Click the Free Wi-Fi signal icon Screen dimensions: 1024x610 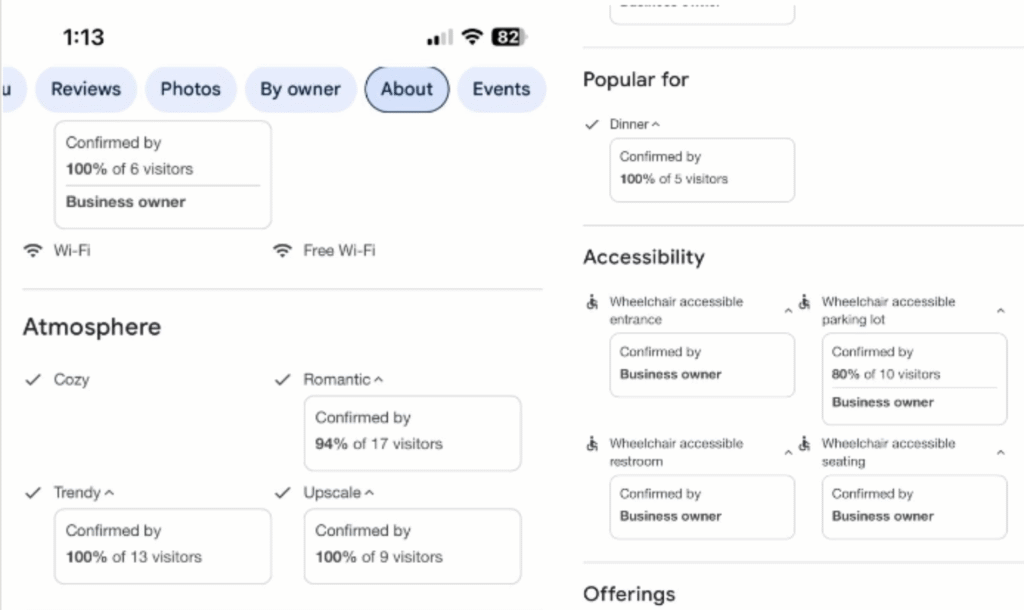click(283, 250)
